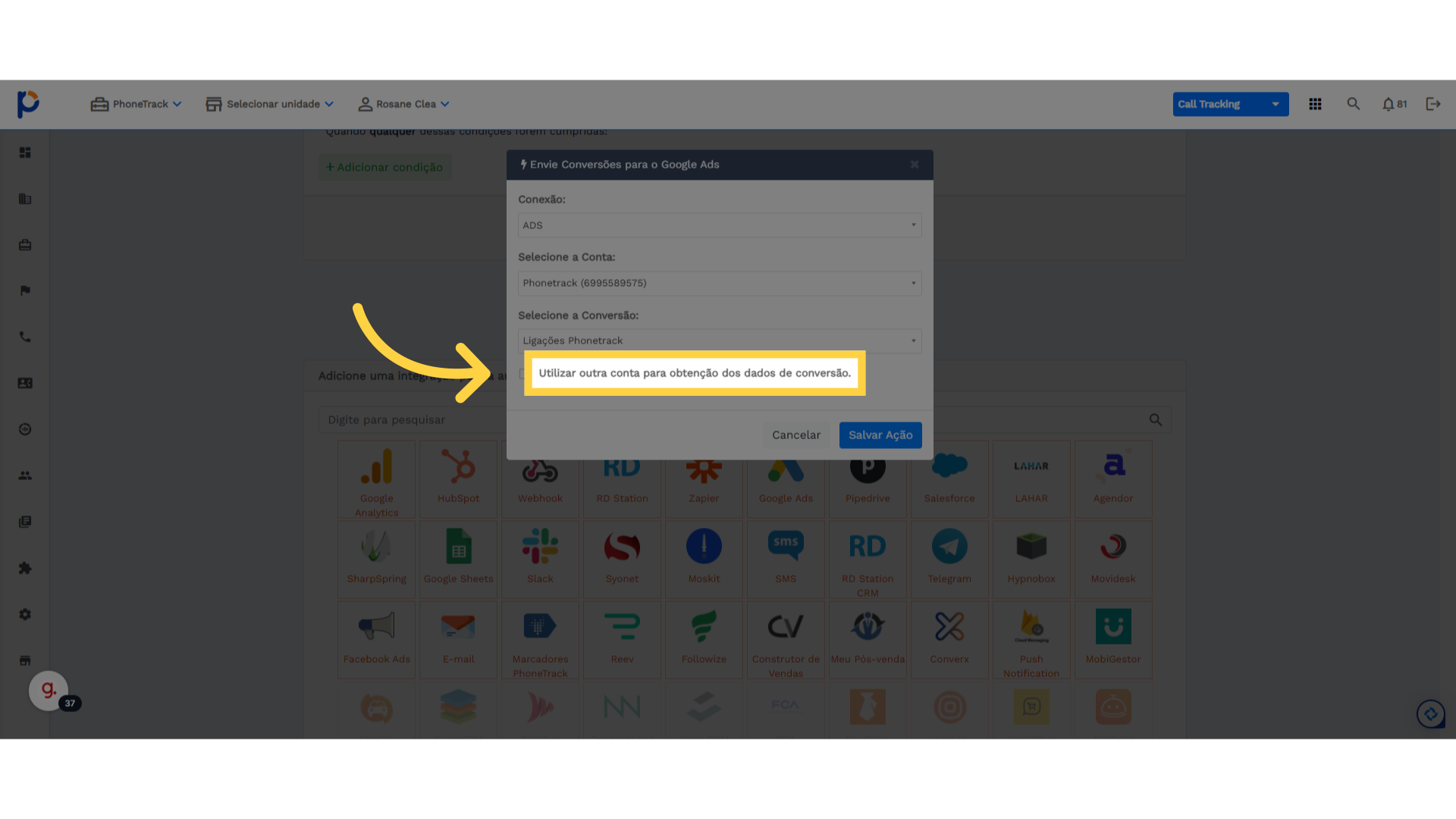Open the Selecione a Conta dropdown
The image size is (1456, 819).
(x=720, y=283)
